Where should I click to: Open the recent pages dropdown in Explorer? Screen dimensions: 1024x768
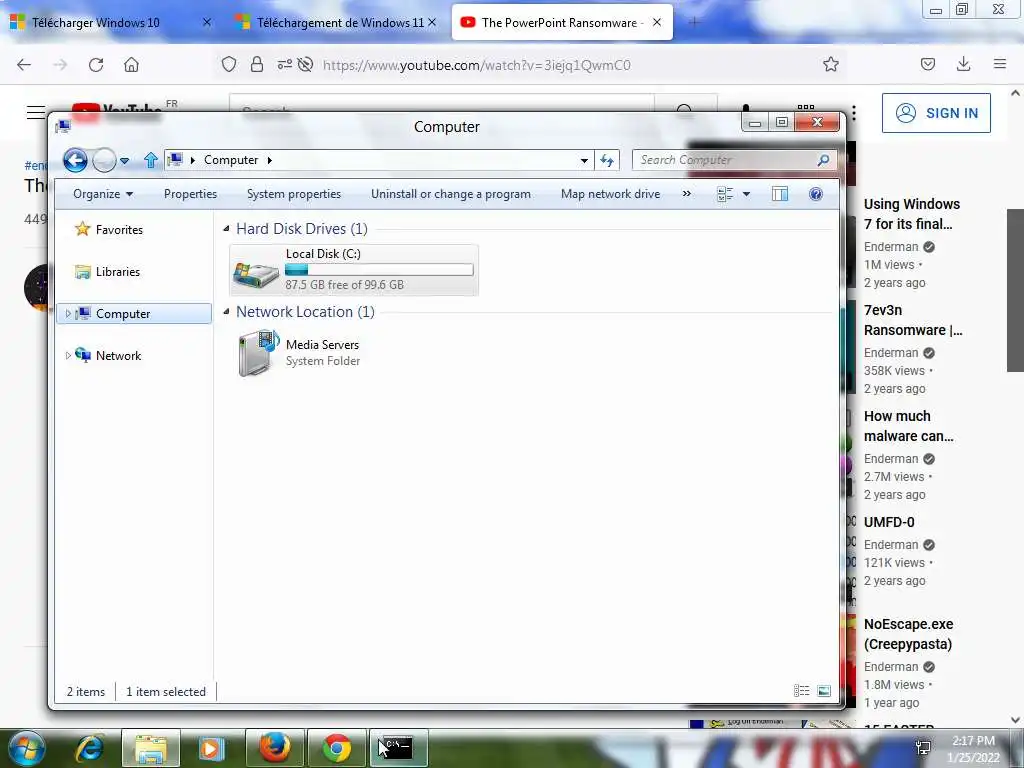125,161
